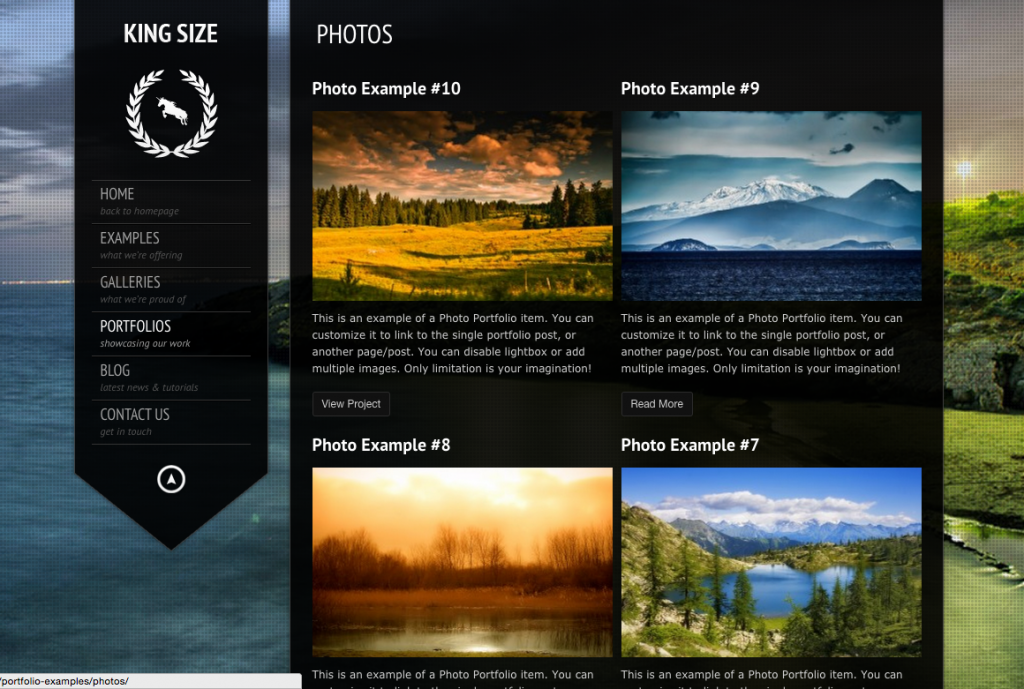View the orange misty trees thumbnail
The image size is (1024, 689).
462,561
